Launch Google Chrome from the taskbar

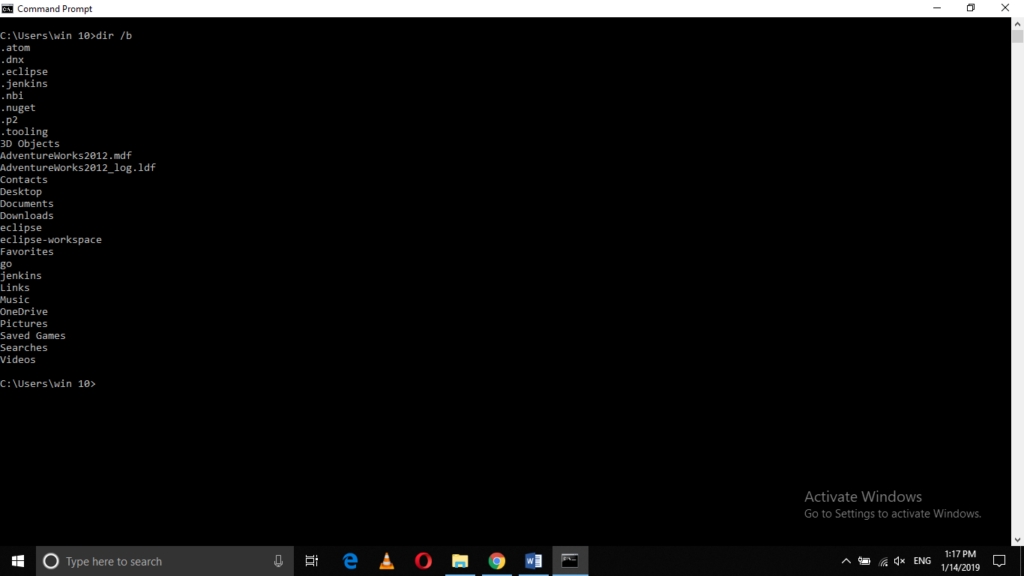pos(497,561)
